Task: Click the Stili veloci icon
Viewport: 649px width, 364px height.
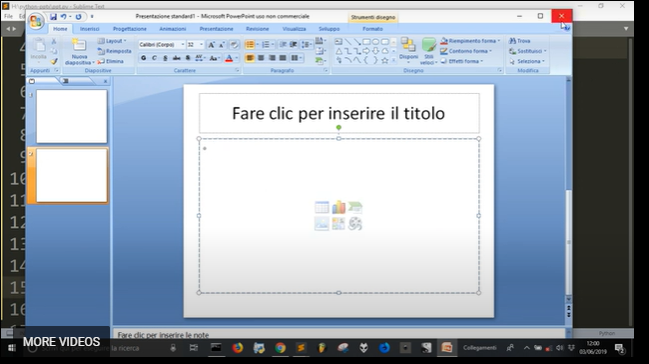Action: (x=429, y=45)
